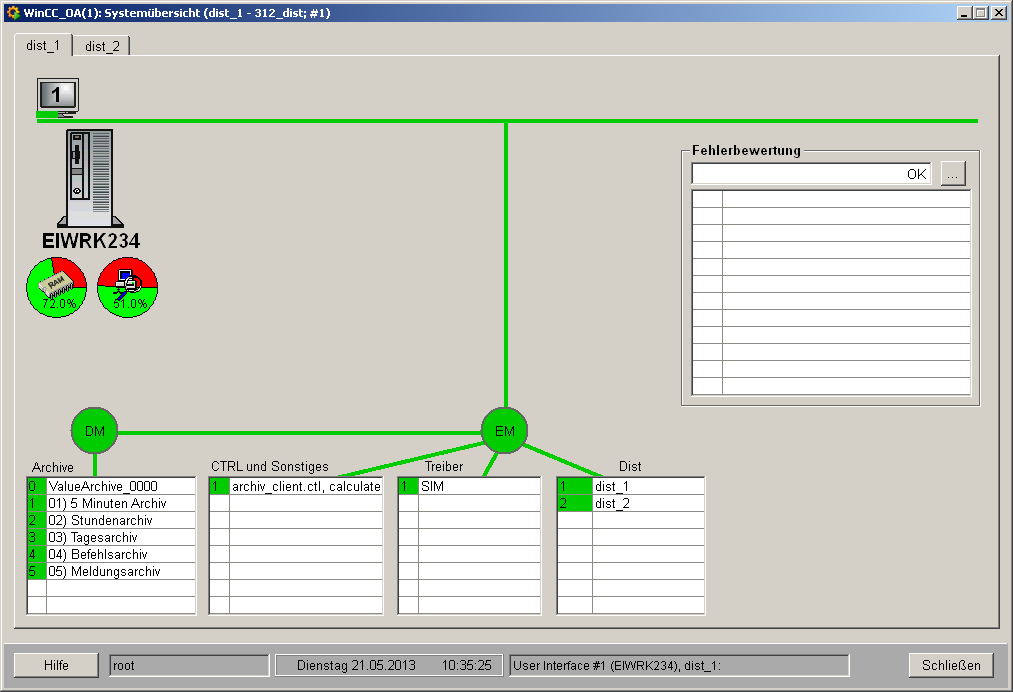Click the root user name field
1013x692 pixels.
[x=189, y=665]
